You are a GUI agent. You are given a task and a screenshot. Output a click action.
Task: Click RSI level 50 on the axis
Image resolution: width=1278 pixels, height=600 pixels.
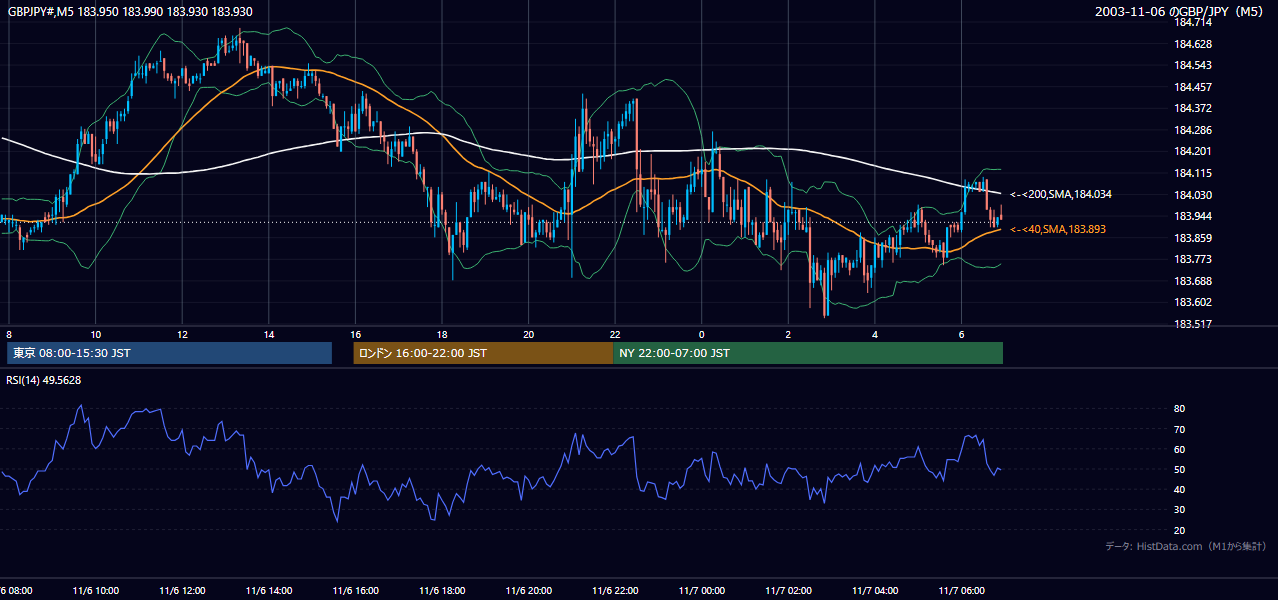pyautogui.click(x=1180, y=469)
